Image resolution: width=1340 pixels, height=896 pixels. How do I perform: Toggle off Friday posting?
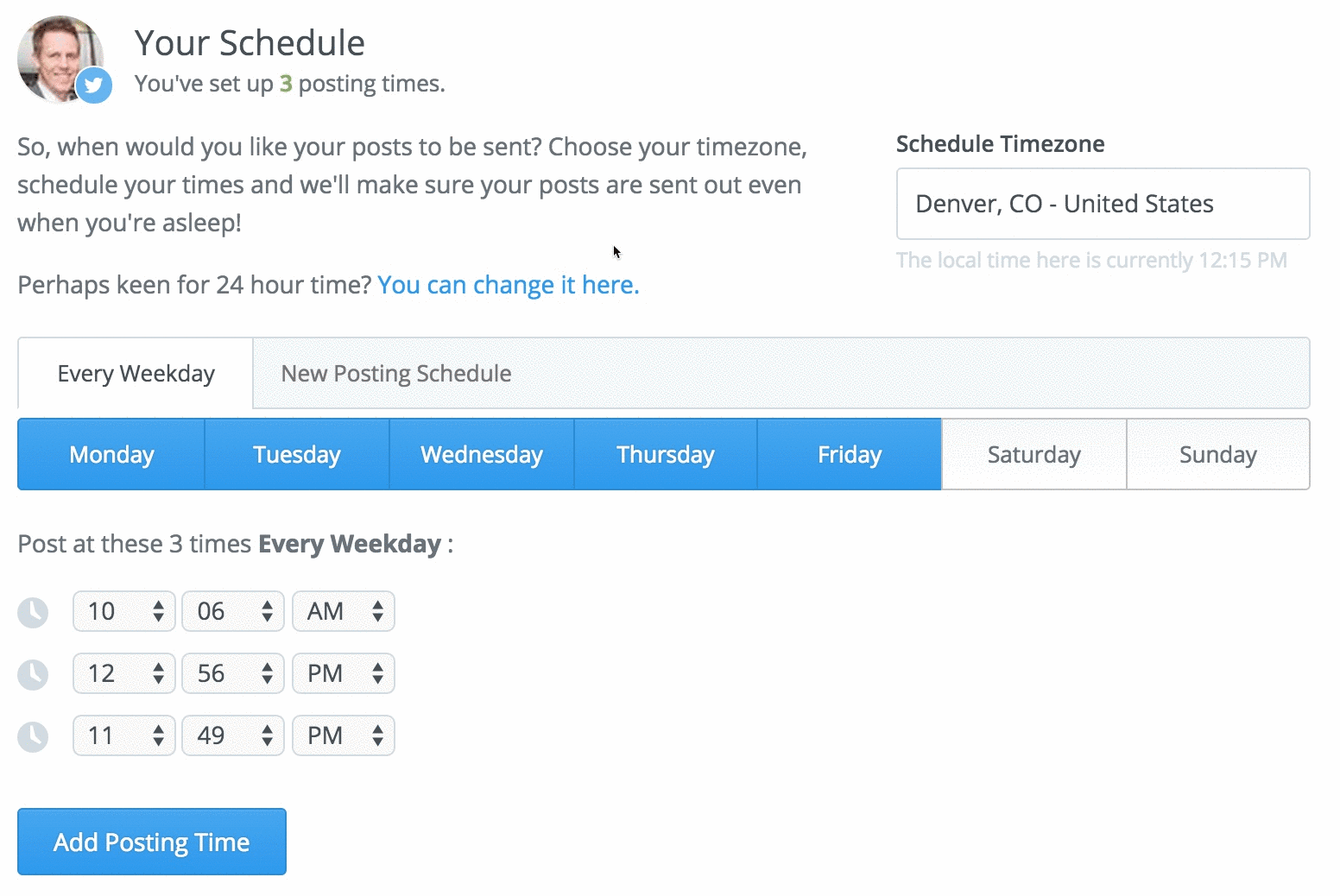[x=849, y=454]
